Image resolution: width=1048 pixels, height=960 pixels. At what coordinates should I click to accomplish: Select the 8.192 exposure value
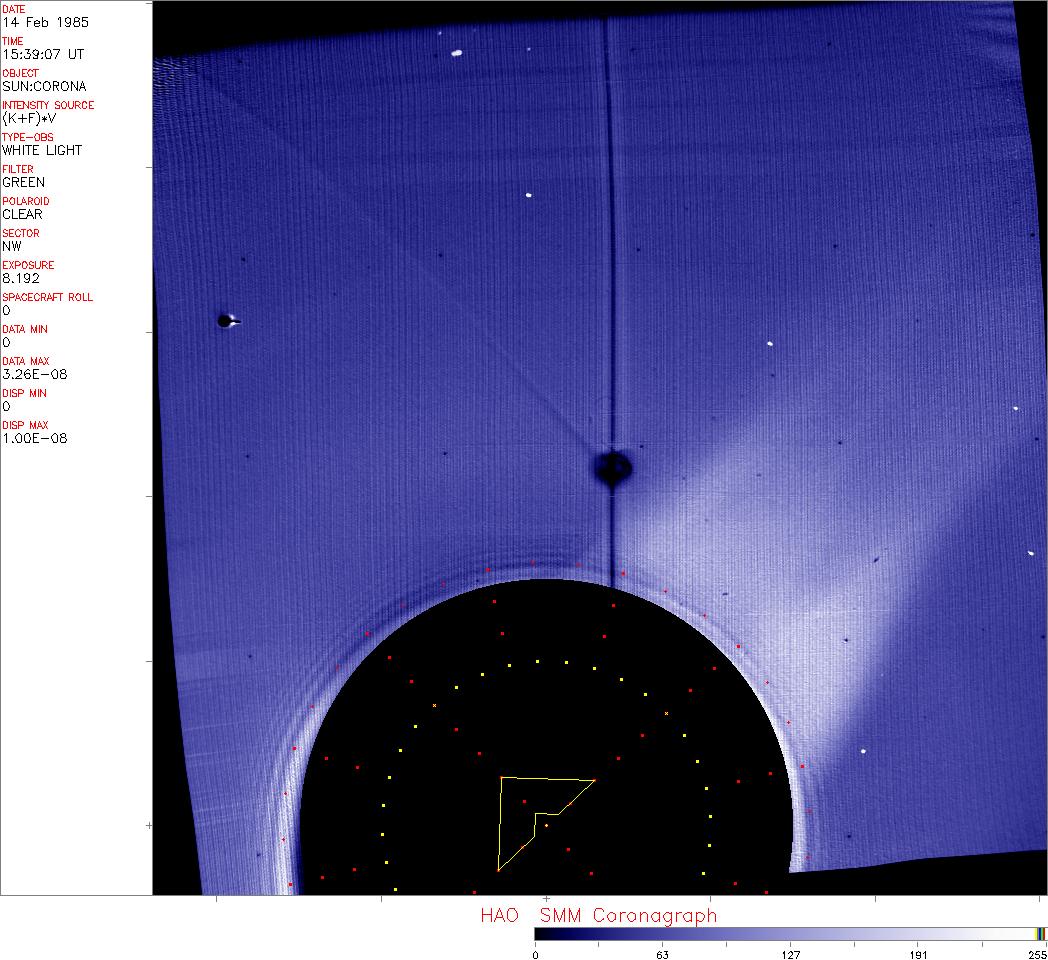click(x=21, y=279)
